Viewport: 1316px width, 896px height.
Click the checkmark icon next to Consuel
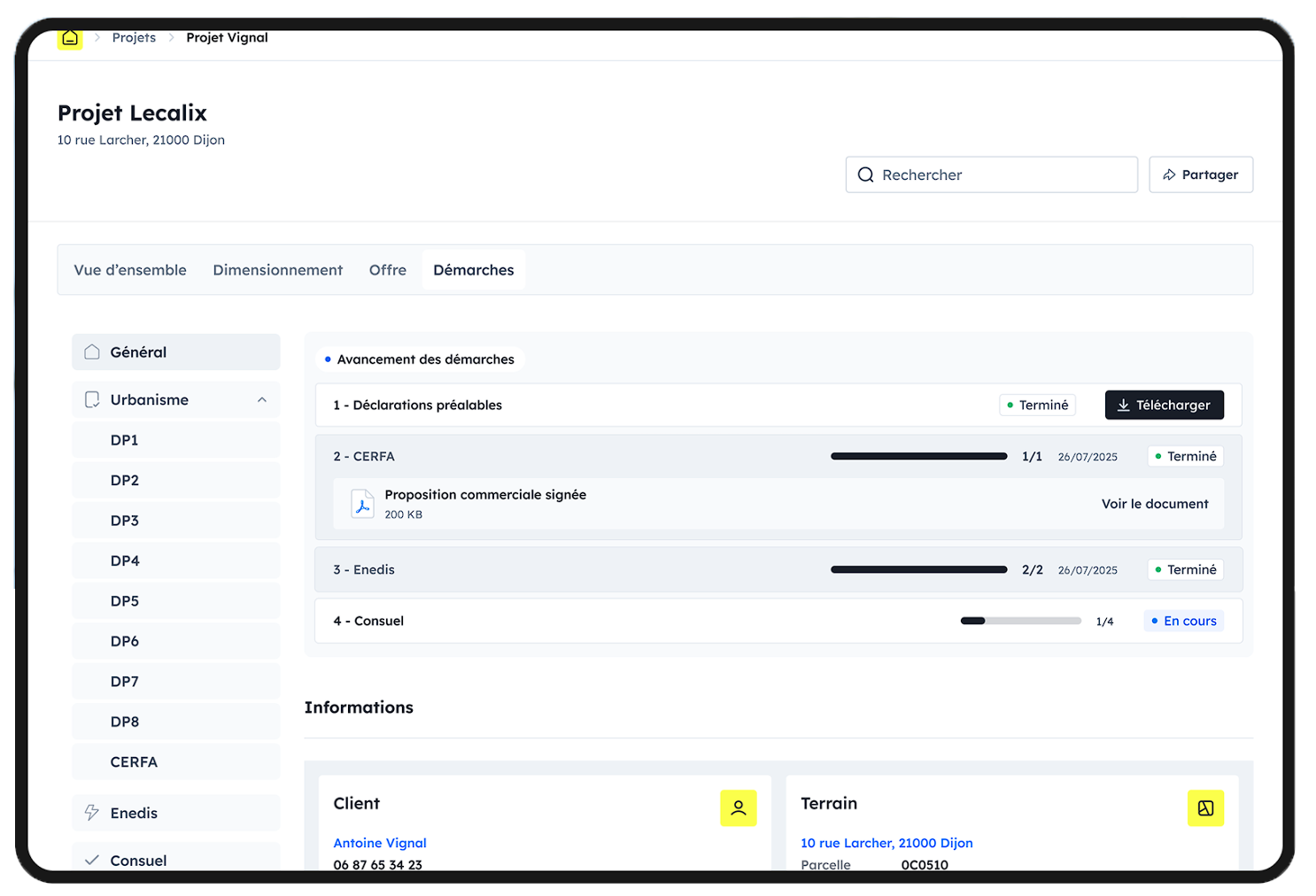pos(92,860)
